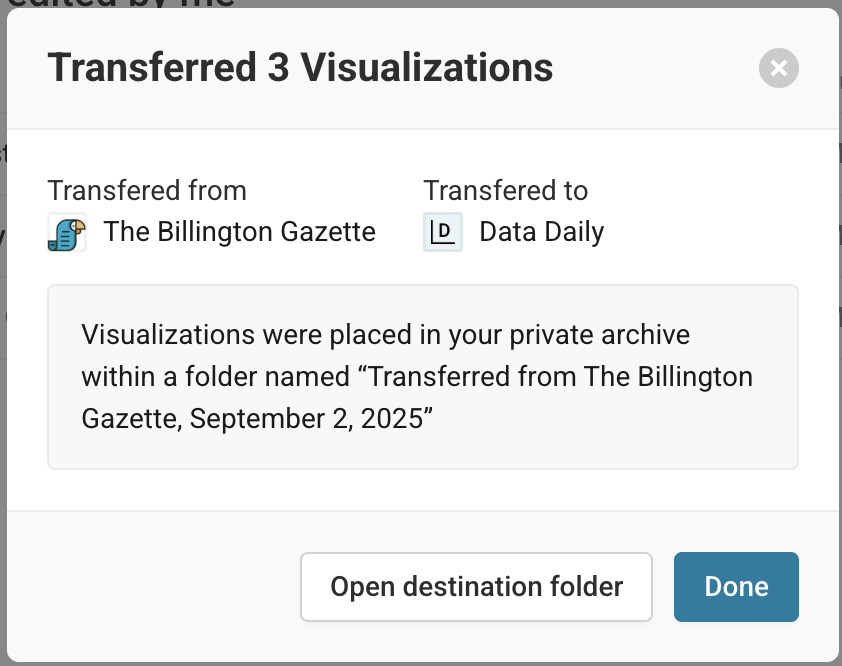Click the word "Visualizations" in the dialog header
842x666 pixels.
click(426, 68)
